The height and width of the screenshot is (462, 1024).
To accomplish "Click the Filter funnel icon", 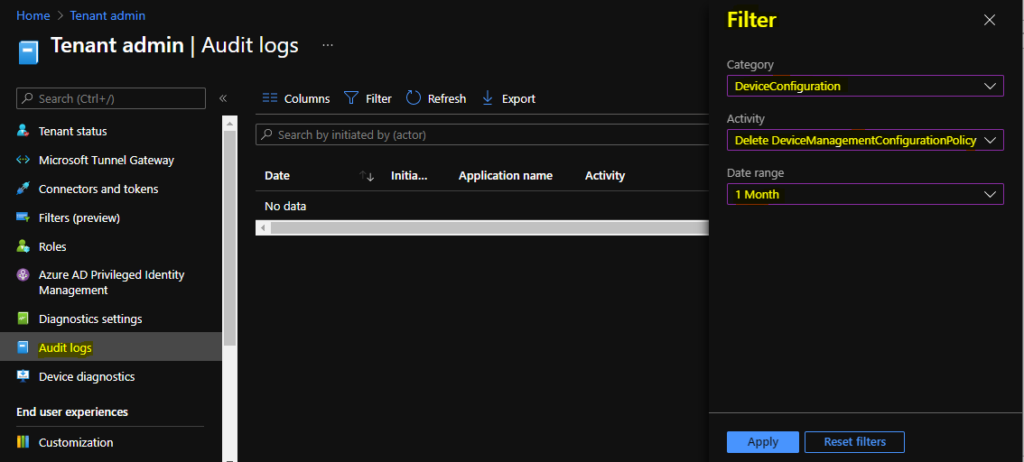I will coord(351,98).
